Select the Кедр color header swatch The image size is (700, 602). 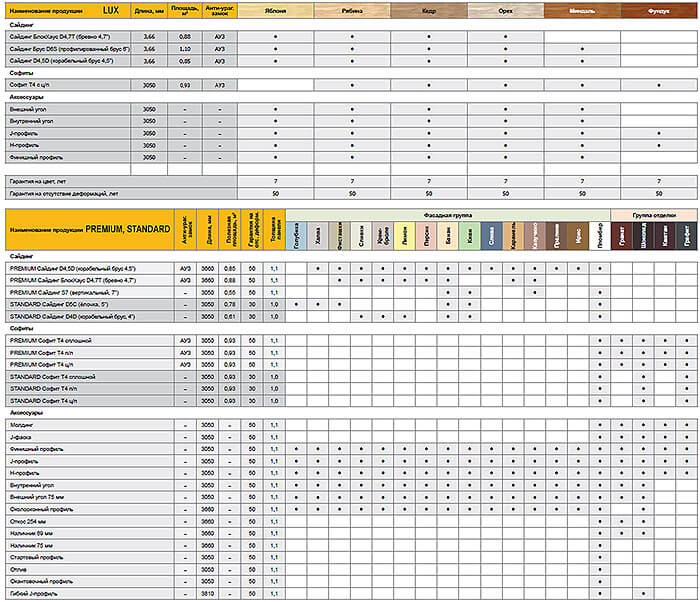tap(429, 11)
